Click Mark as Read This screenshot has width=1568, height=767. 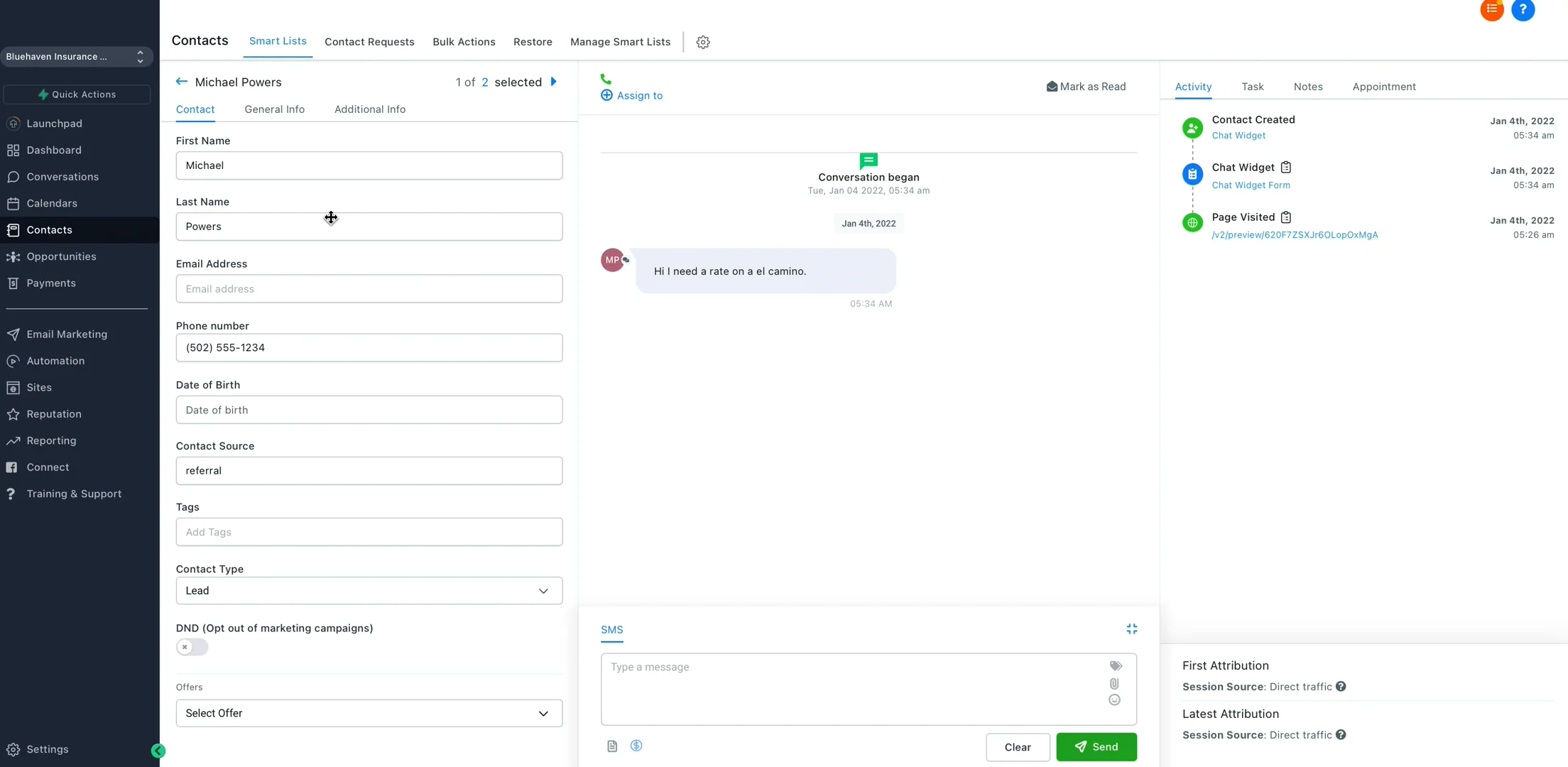pos(1086,87)
